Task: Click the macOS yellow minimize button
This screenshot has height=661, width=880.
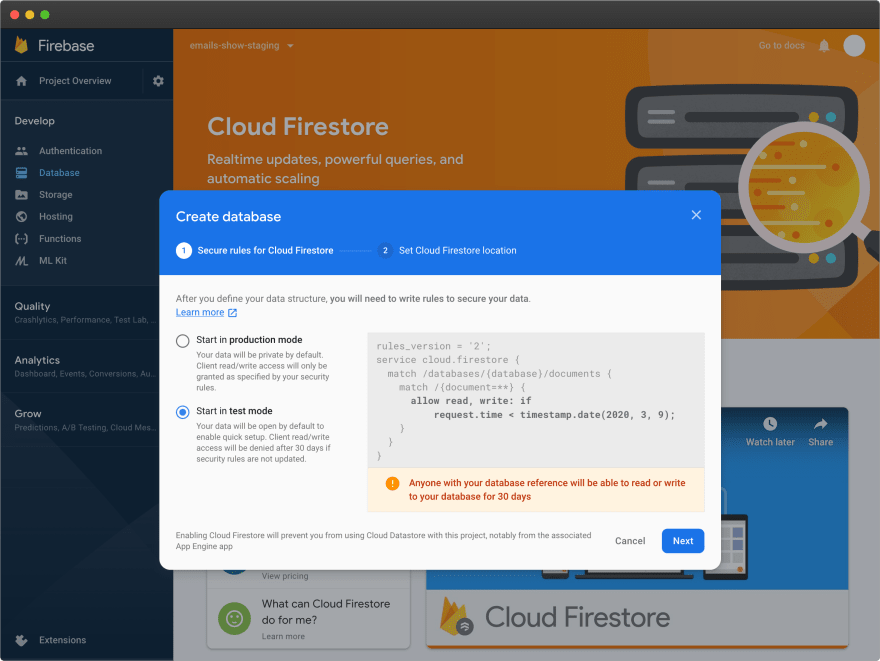Action: pos(30,15)
